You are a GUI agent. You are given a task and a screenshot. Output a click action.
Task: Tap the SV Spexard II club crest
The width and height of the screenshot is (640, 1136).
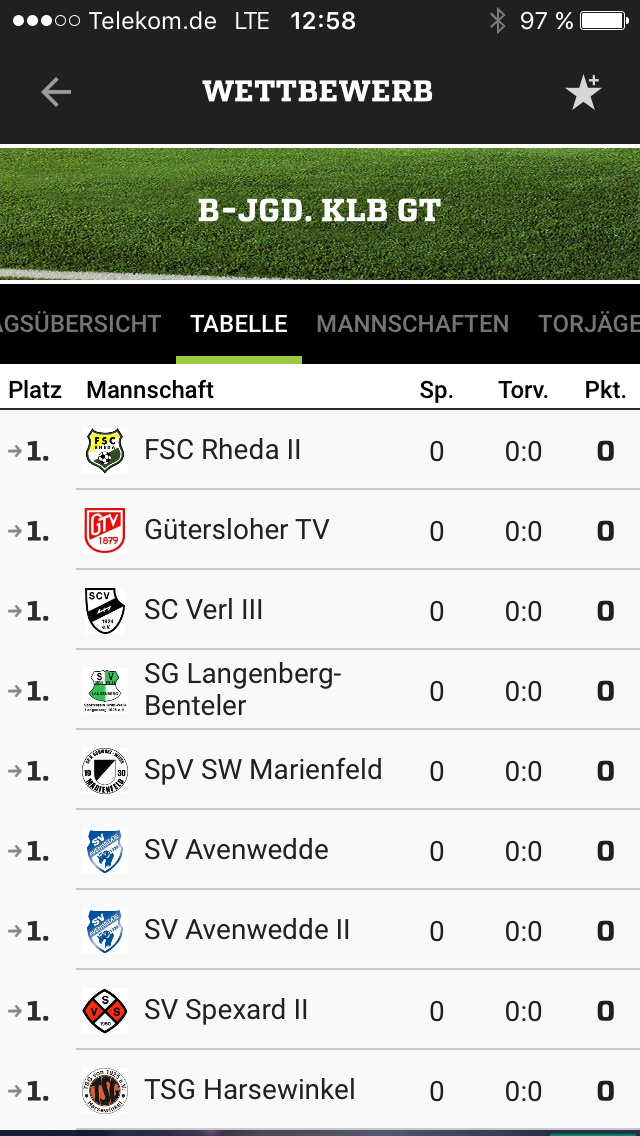coord(104,1011)
